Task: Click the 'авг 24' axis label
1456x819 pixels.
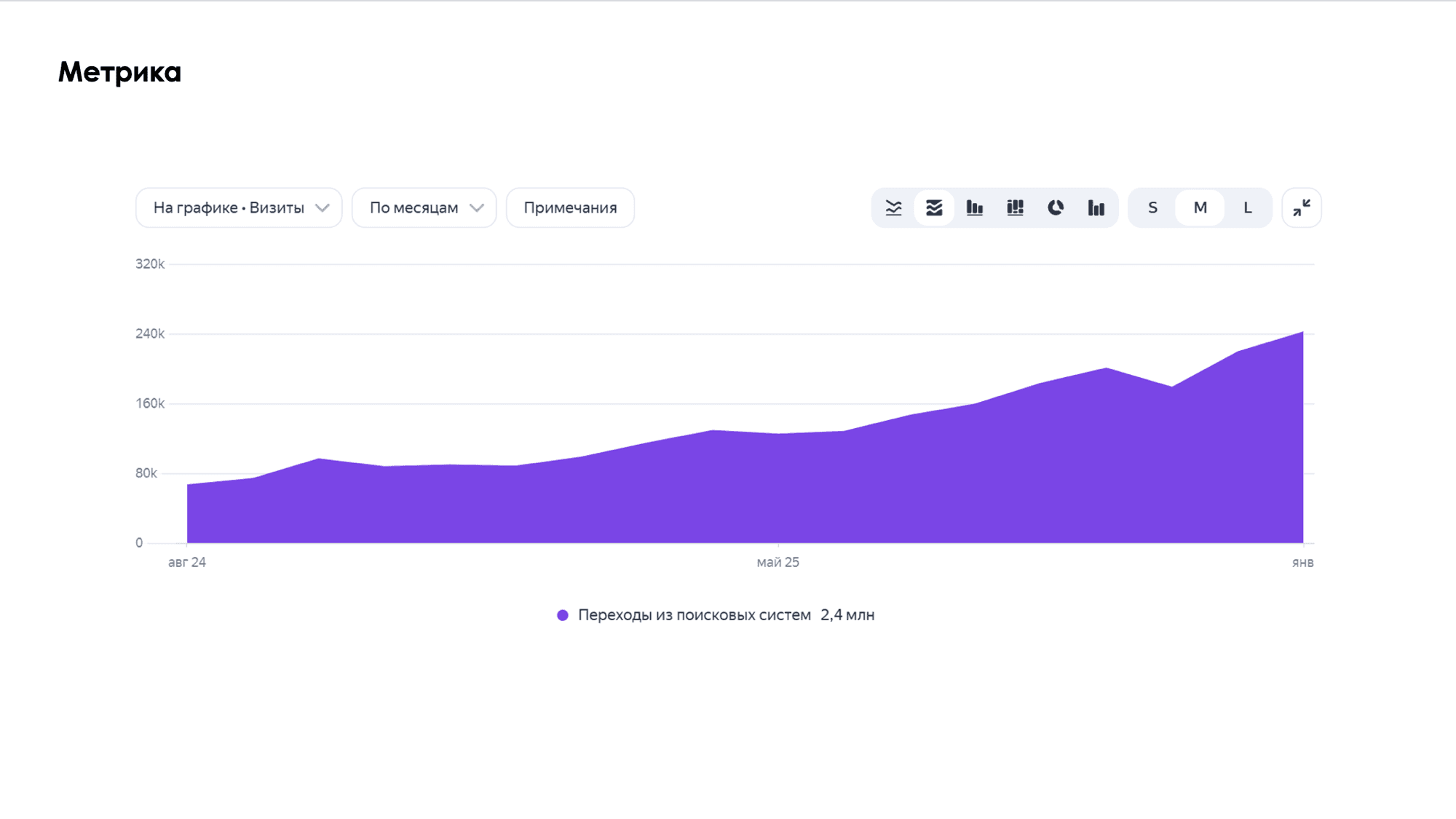Action: (x=187, y=562)
